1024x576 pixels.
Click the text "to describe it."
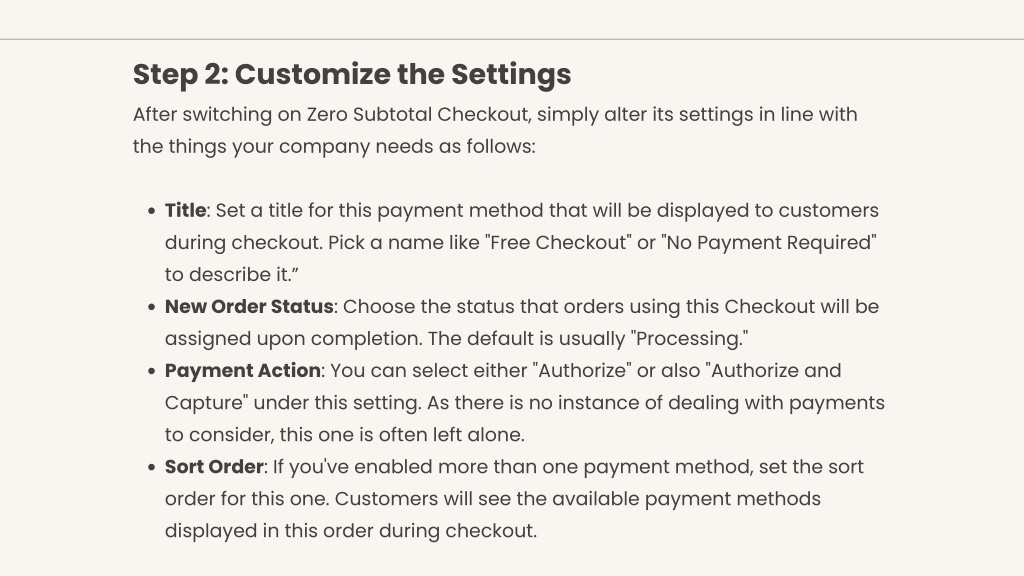232,274
